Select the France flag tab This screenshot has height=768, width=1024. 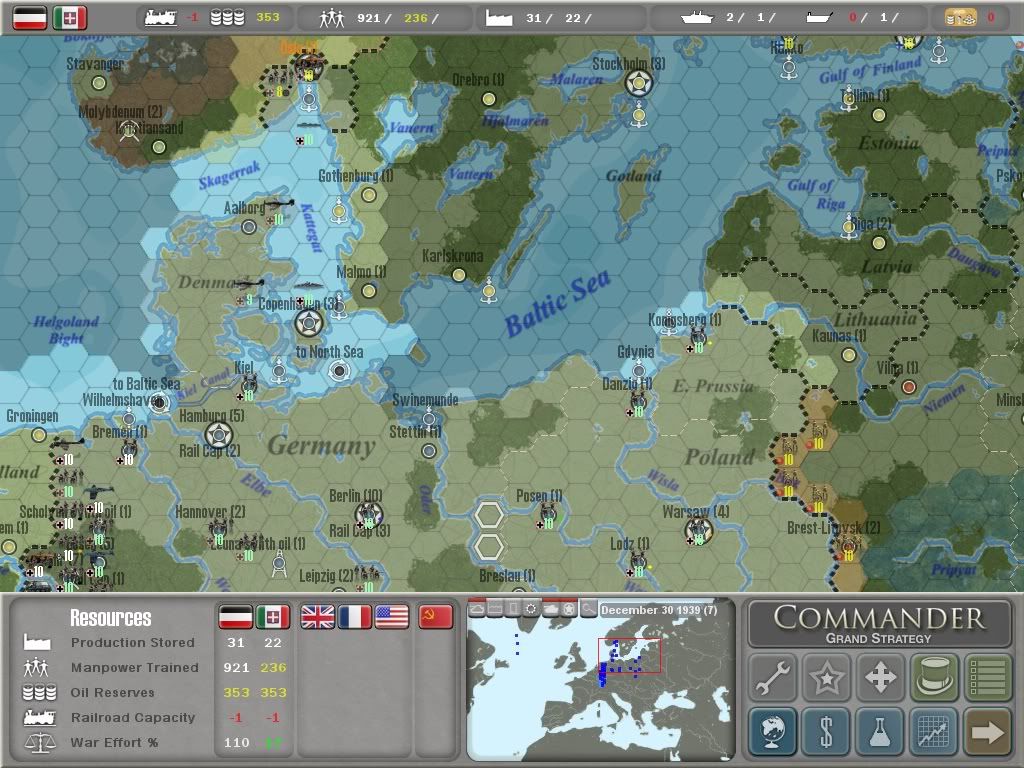[x=355, y=616]
